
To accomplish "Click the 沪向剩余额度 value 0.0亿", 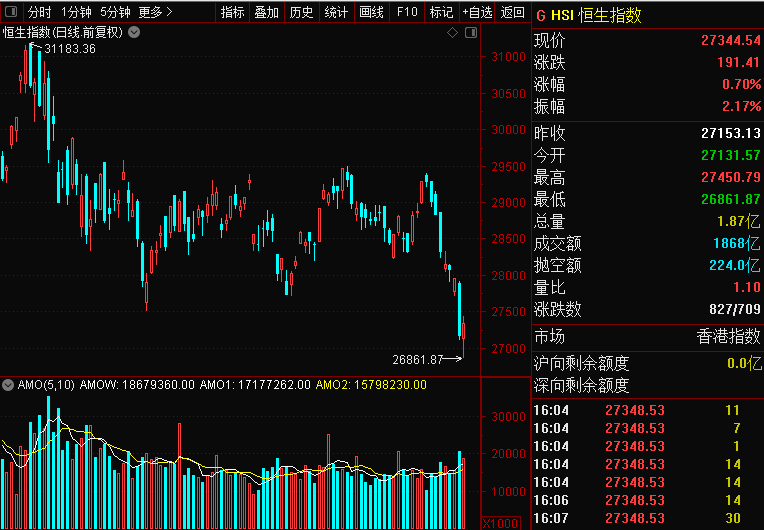I will point(744,363).
